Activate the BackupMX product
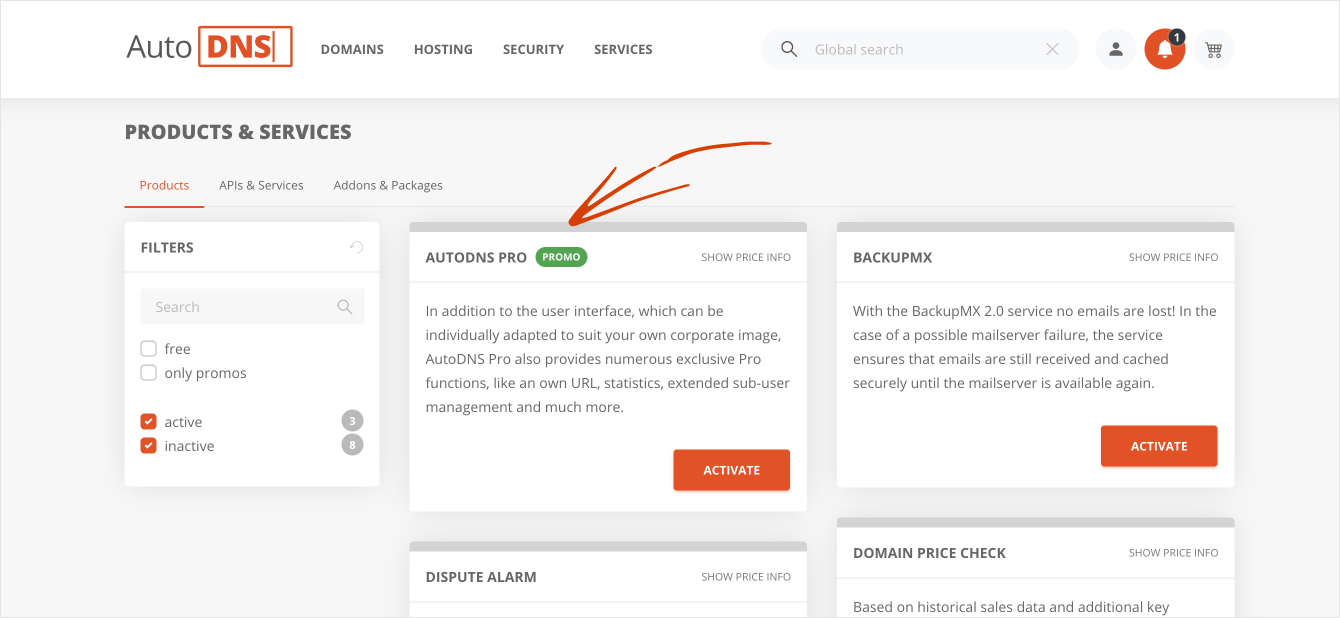Viewport: 1340px width, 618px height. (1159, 446)
